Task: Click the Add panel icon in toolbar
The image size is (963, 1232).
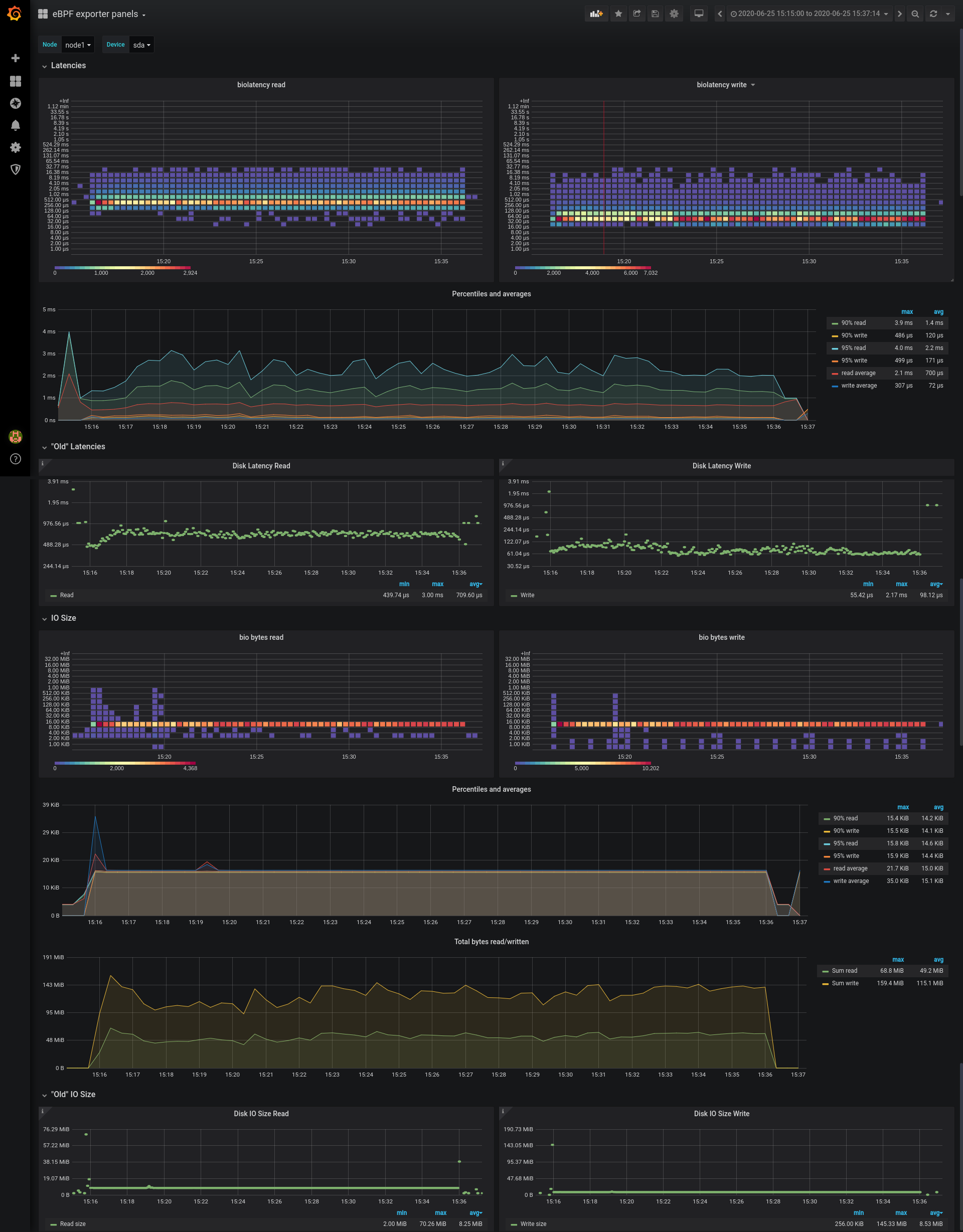Action: (x=596, y=14)
